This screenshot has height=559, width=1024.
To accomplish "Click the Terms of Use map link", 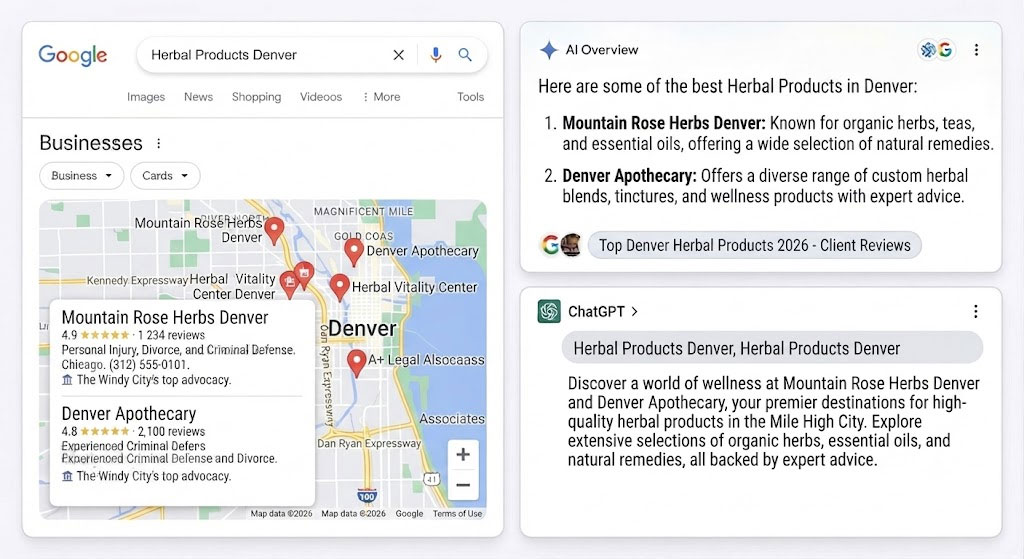I will 457,513.
